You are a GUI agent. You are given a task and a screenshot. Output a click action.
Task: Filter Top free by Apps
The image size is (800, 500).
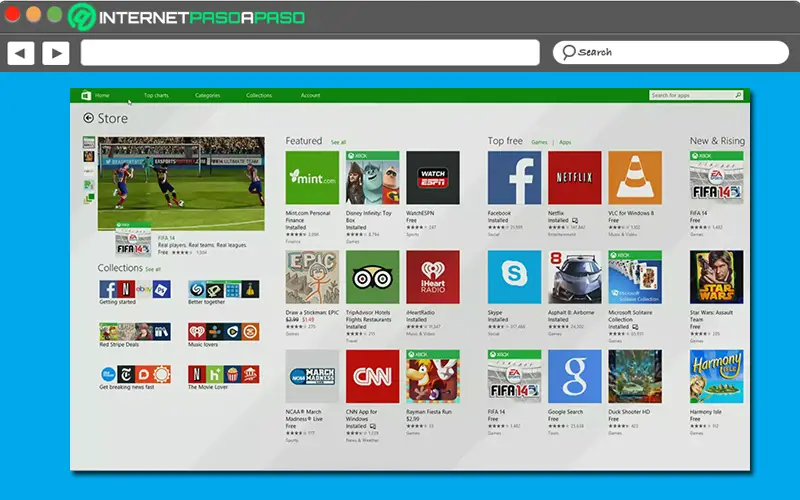[x=565, y=142]
